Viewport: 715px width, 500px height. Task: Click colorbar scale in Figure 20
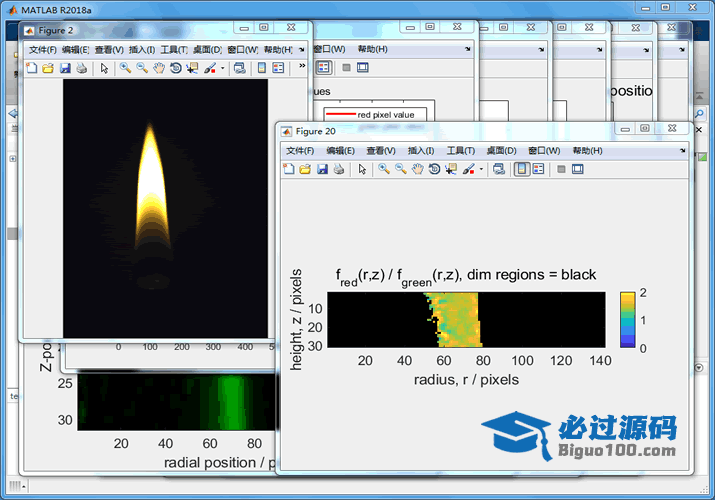627,320
